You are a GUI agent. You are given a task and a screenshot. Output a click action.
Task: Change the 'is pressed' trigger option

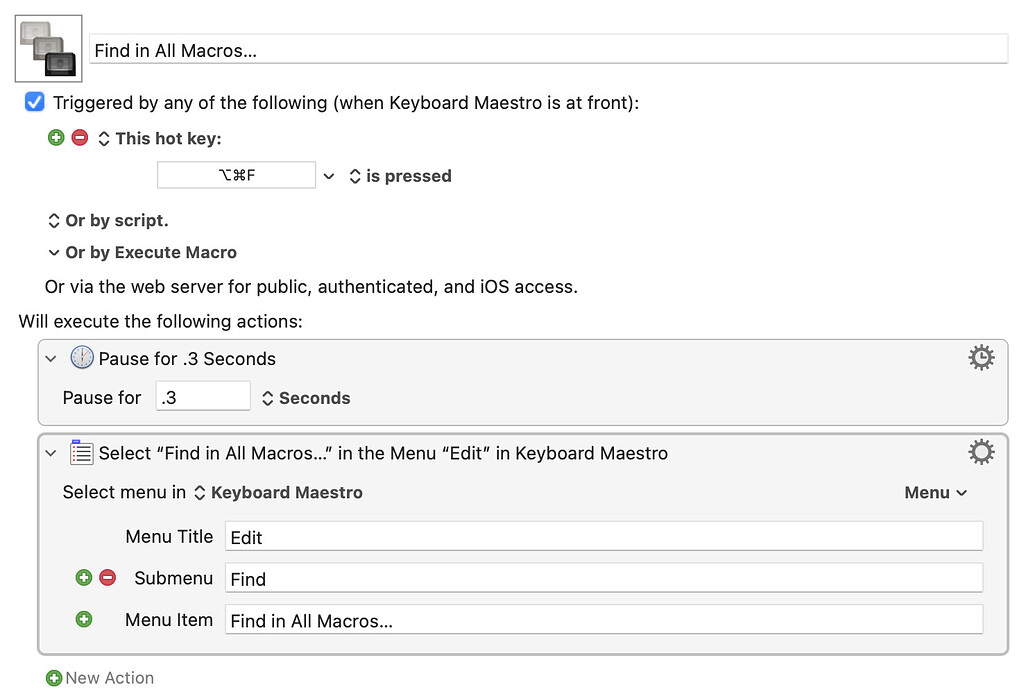tap(400, 176)
